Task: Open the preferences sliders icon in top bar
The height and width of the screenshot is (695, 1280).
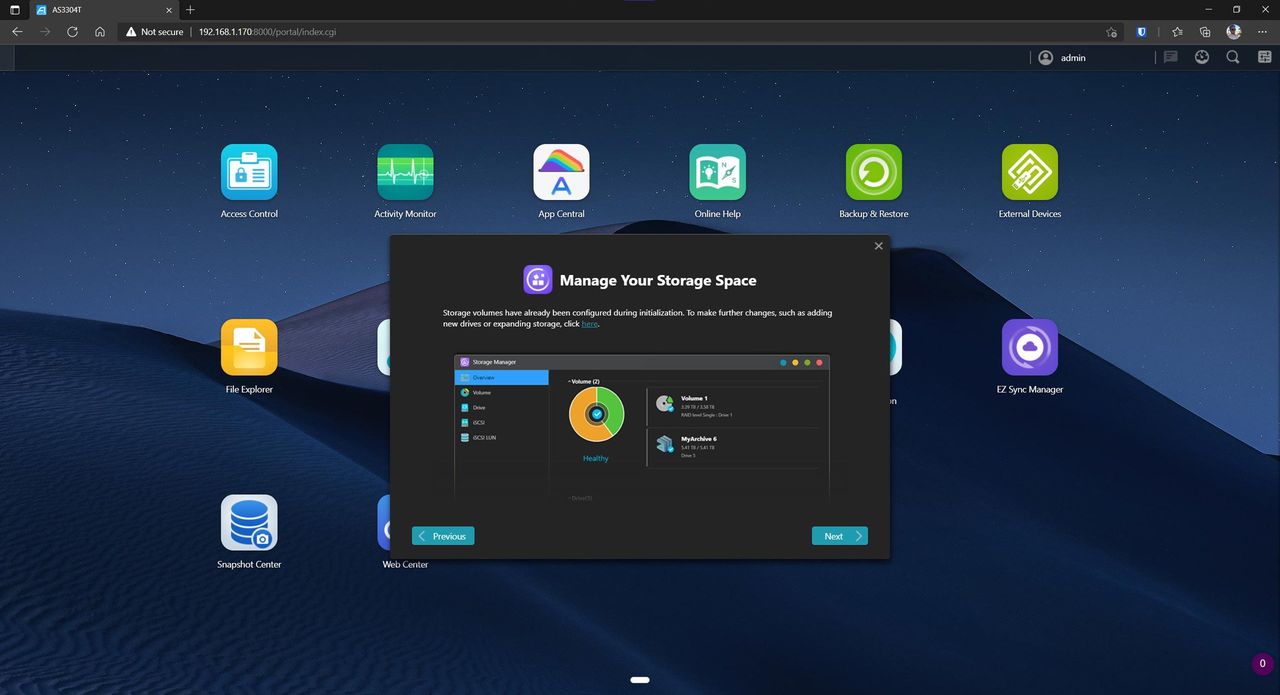Action: [x=1264, y=58]
